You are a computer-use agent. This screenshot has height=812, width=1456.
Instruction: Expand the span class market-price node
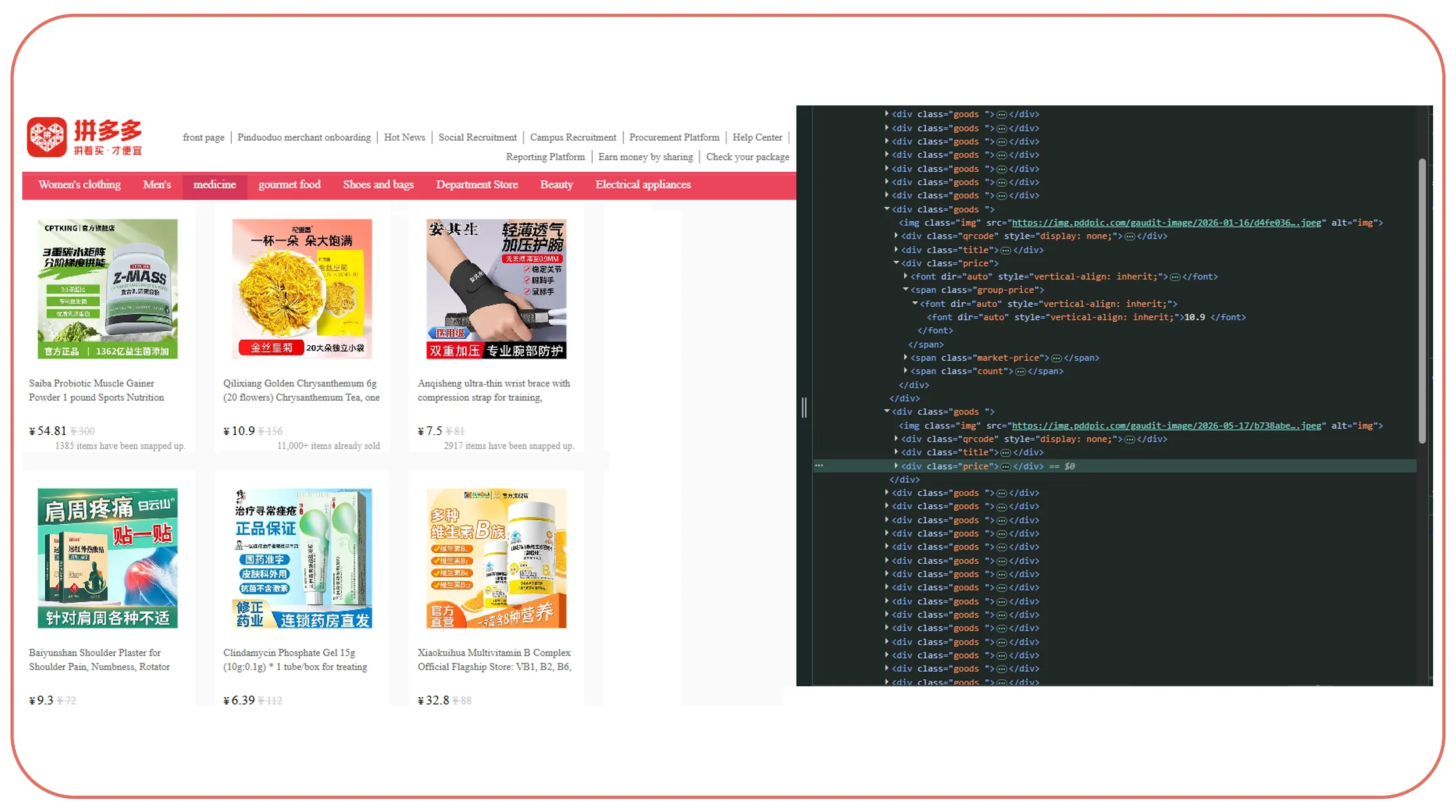tap(906, 358)
